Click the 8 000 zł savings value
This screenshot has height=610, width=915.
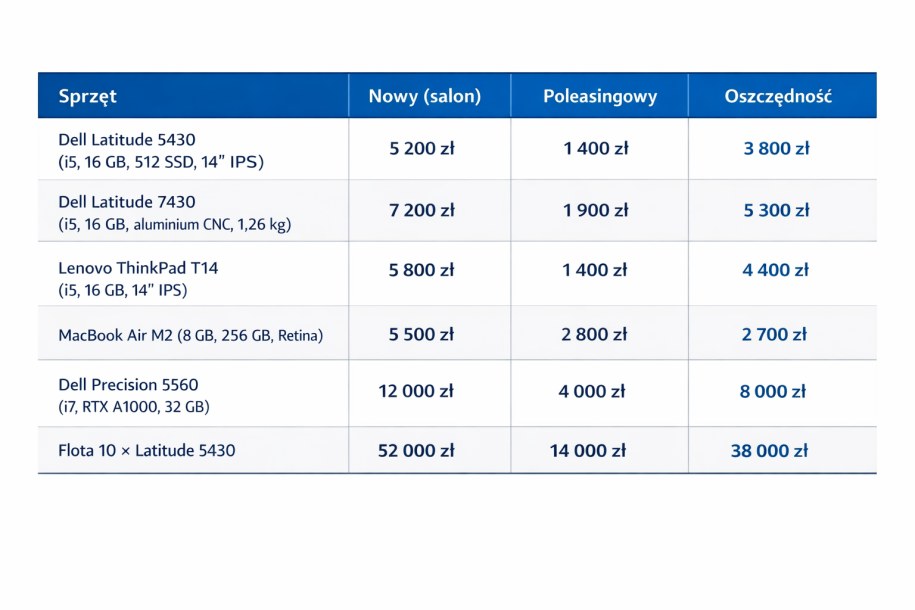(772, 391)
